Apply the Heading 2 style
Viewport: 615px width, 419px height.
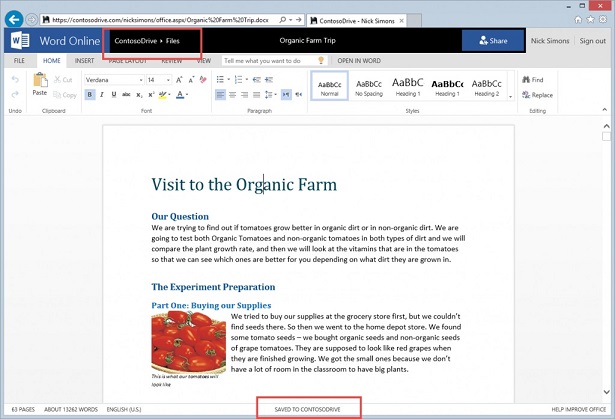(x=486, y=88)
